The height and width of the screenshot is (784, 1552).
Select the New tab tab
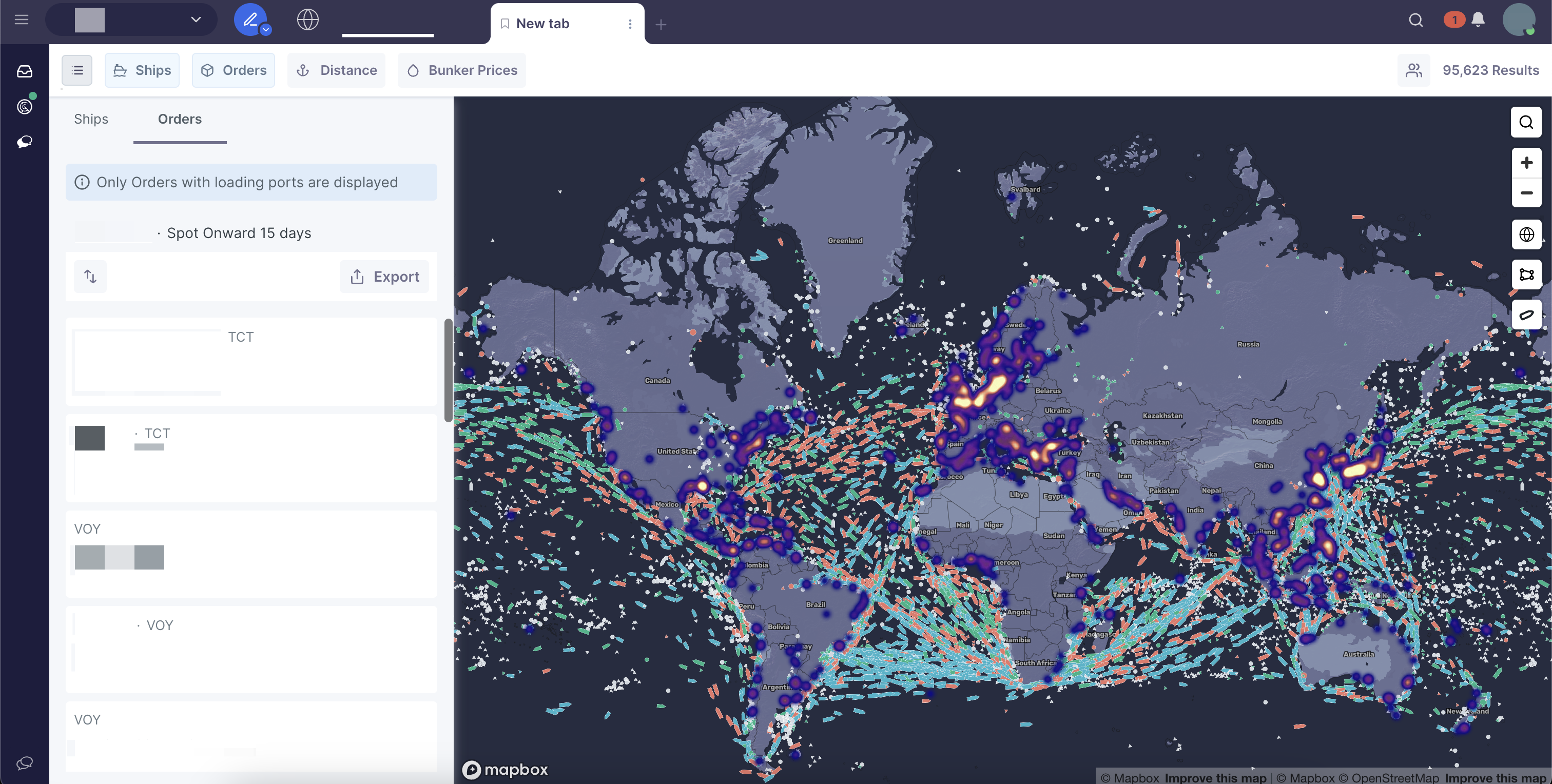click(x=542, y=24)
